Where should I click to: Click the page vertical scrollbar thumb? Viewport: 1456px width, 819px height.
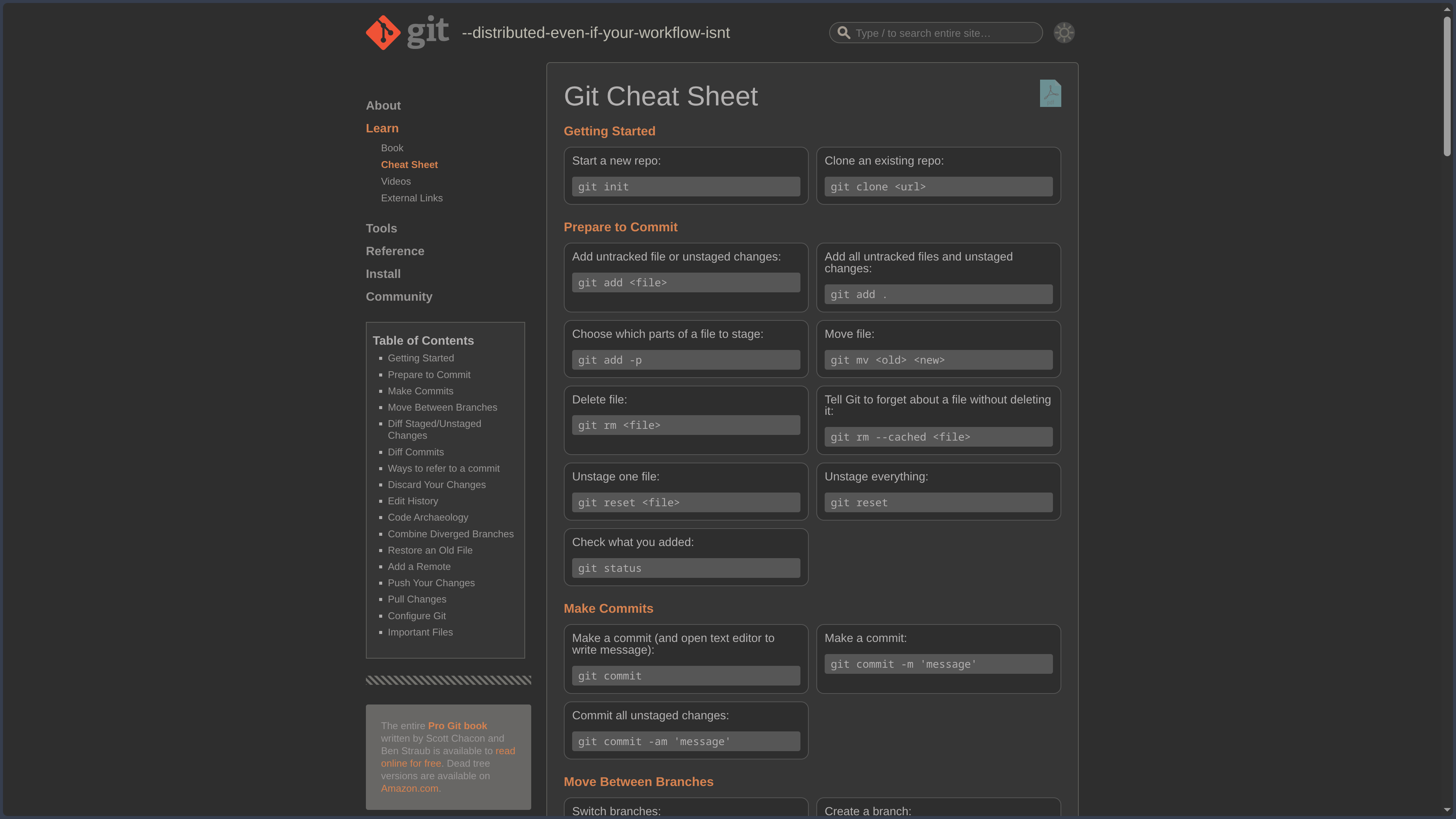(1447, 86)
